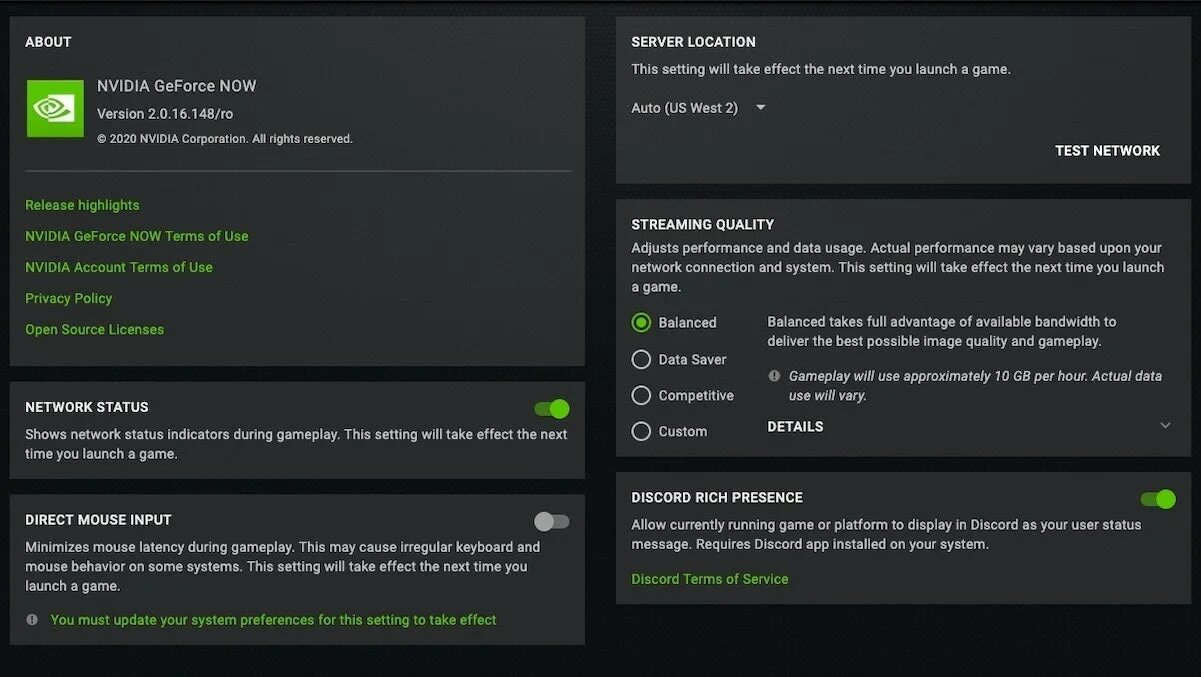The image size is (1201, 677).
Task: Select the Data Saver radio button
Action: (641, 359)
